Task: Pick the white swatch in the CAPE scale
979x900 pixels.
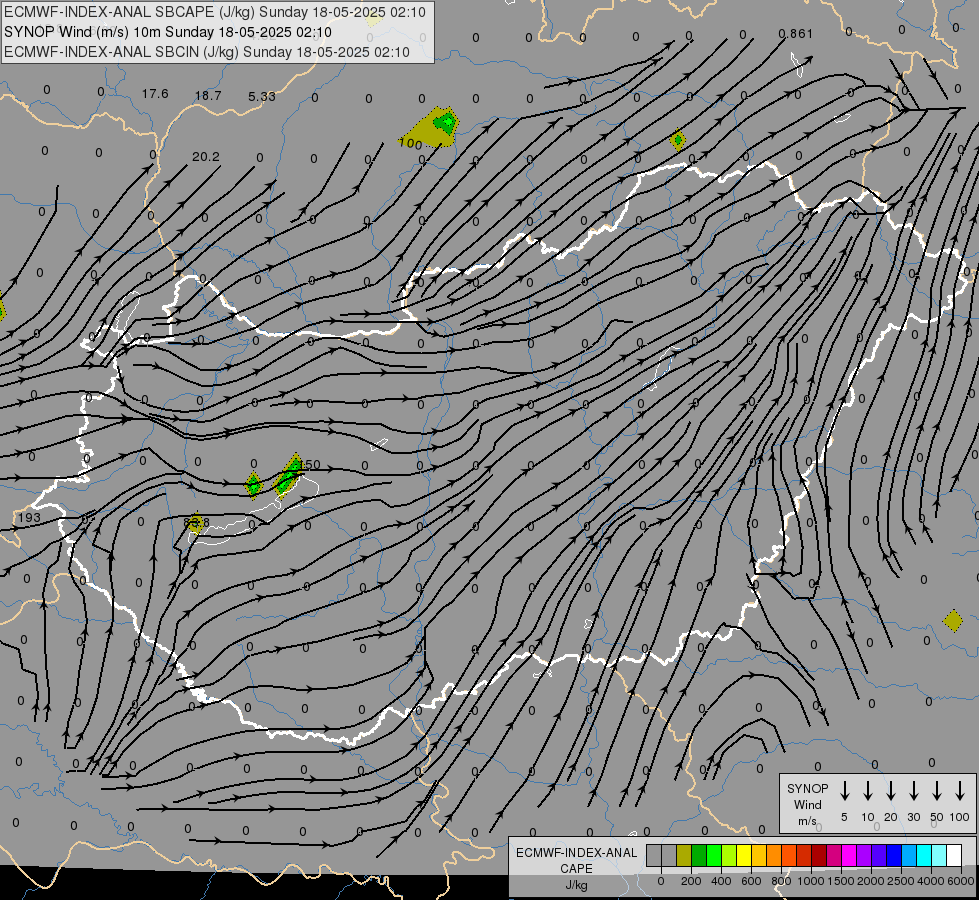Action: point(953,855)
